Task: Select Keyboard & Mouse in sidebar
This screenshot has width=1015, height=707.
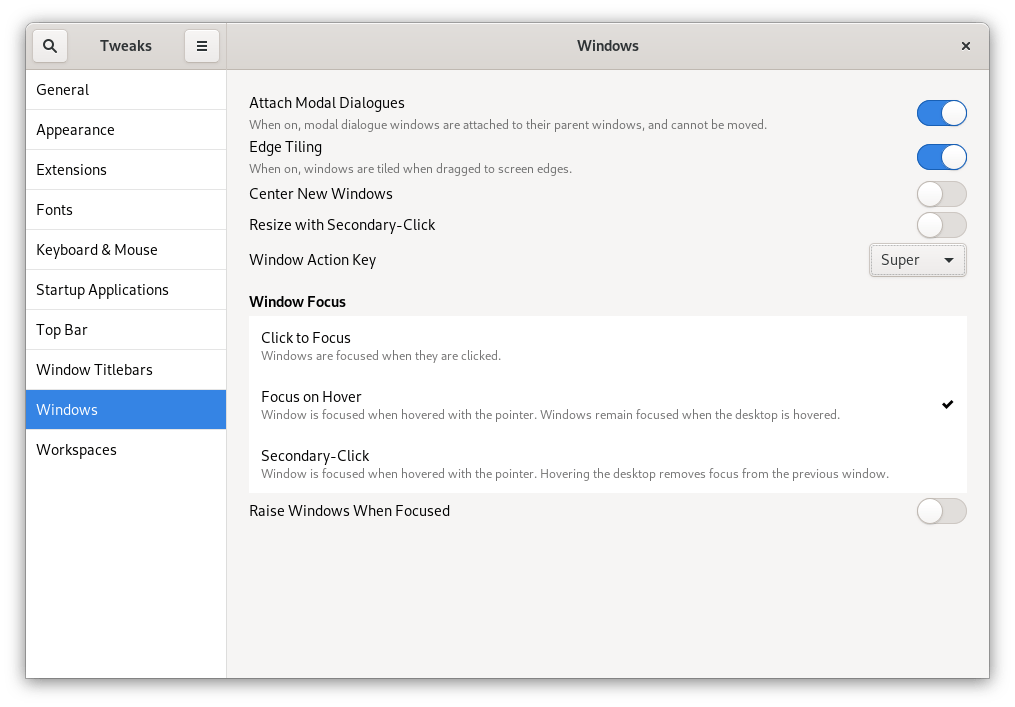Action: pyautogui.click(x=126, y=250)
